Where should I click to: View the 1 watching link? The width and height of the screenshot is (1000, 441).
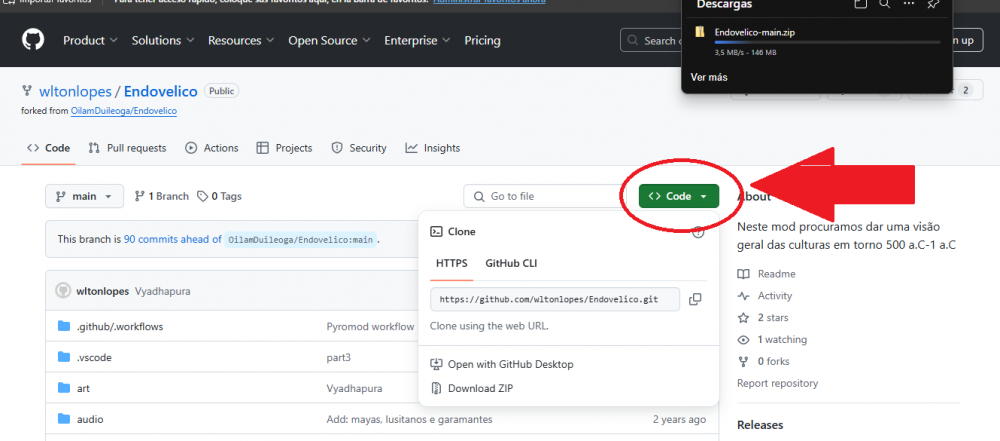(x=772, y=340)
